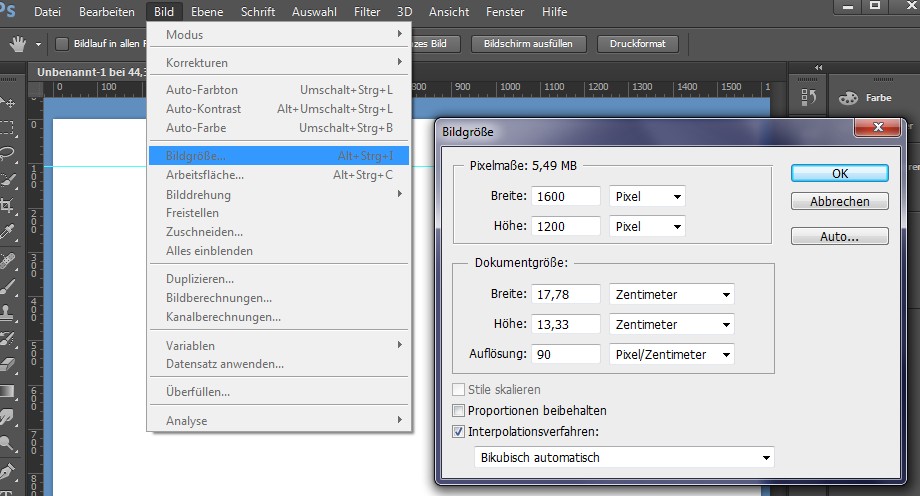This screenshot has width=920, height=496.
Task: Select the Brush tool
Action: (7, 286)
